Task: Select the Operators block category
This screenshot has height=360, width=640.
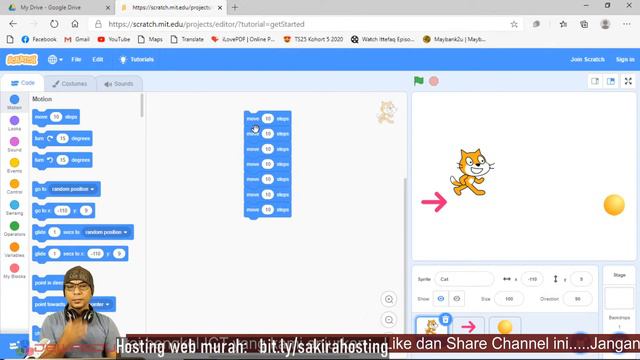Action: pos(14,229)
